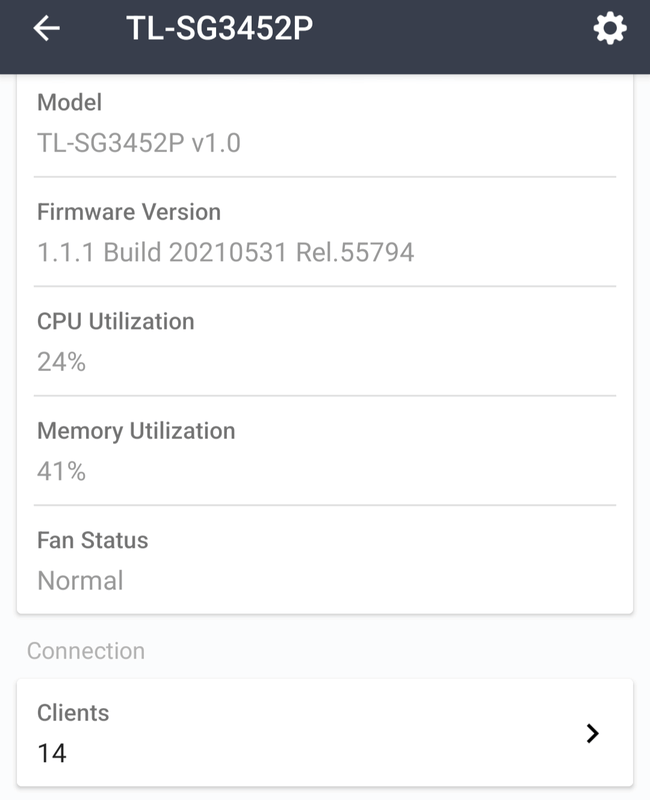Expand Clients using the right chevron
650x800 pixels.
click(592, 734)
